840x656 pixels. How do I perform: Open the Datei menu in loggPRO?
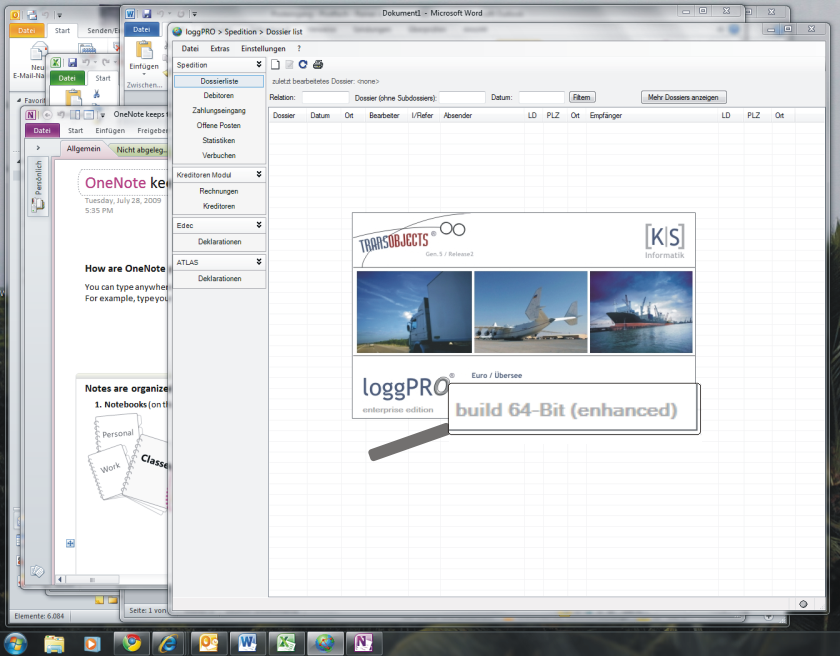190,49
